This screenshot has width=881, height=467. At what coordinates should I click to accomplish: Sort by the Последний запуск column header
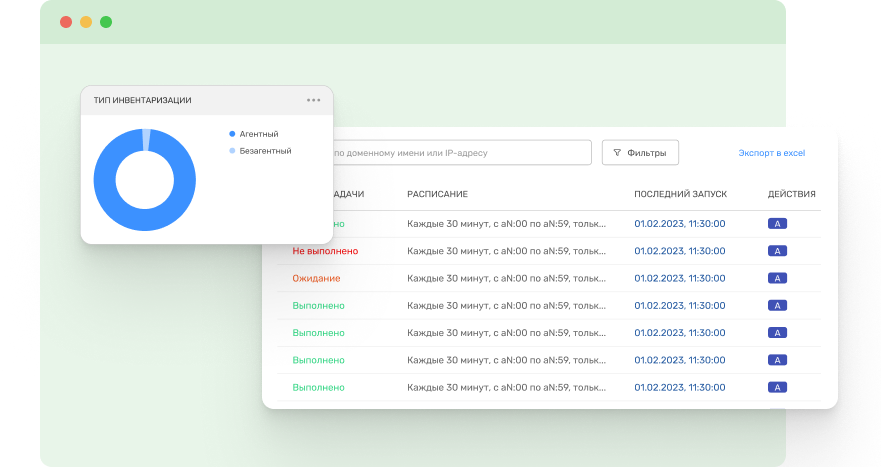[680, 194]
